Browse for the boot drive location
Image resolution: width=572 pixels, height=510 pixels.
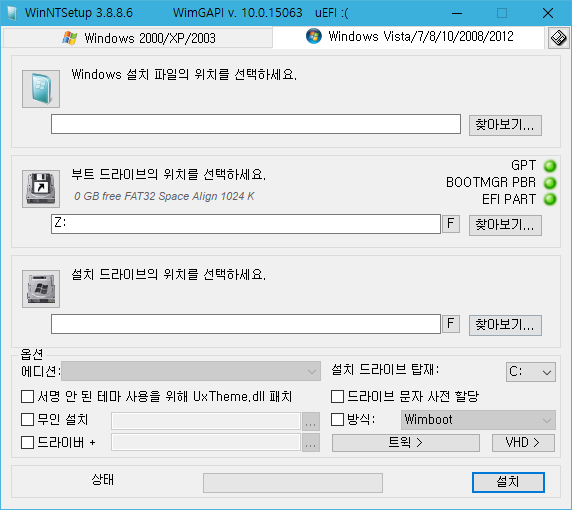tap(505, 225)
